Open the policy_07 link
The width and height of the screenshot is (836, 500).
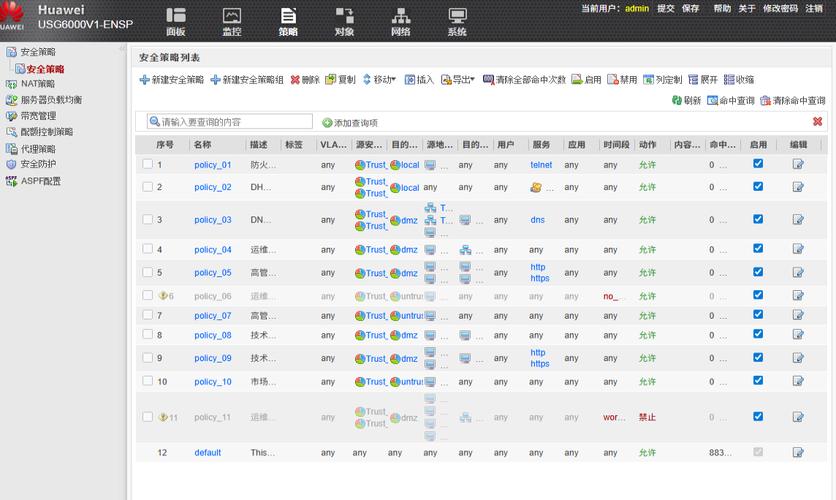pyautogui.click(x=213, y=316)
